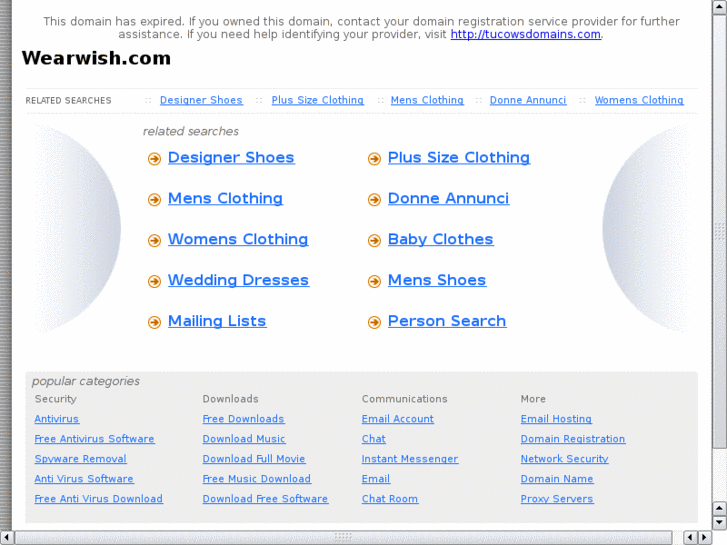Open the Proxy Servers link
This screenshot has width=727, height=545.
point(557,499)
